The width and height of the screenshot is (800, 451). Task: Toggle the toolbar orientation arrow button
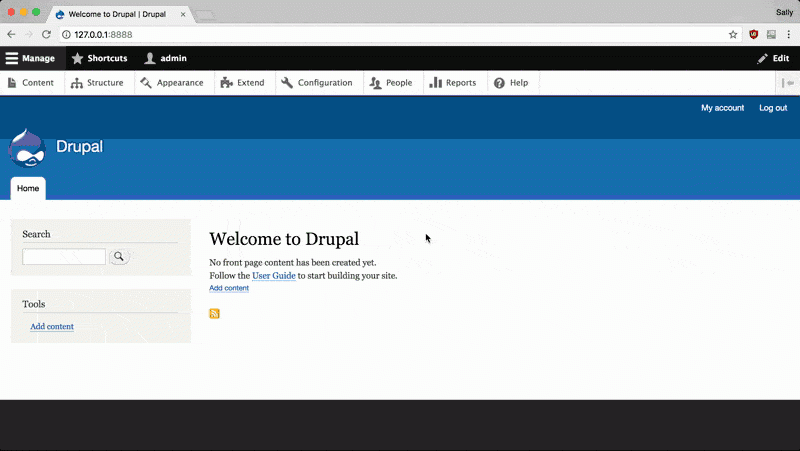coord(788,83)
